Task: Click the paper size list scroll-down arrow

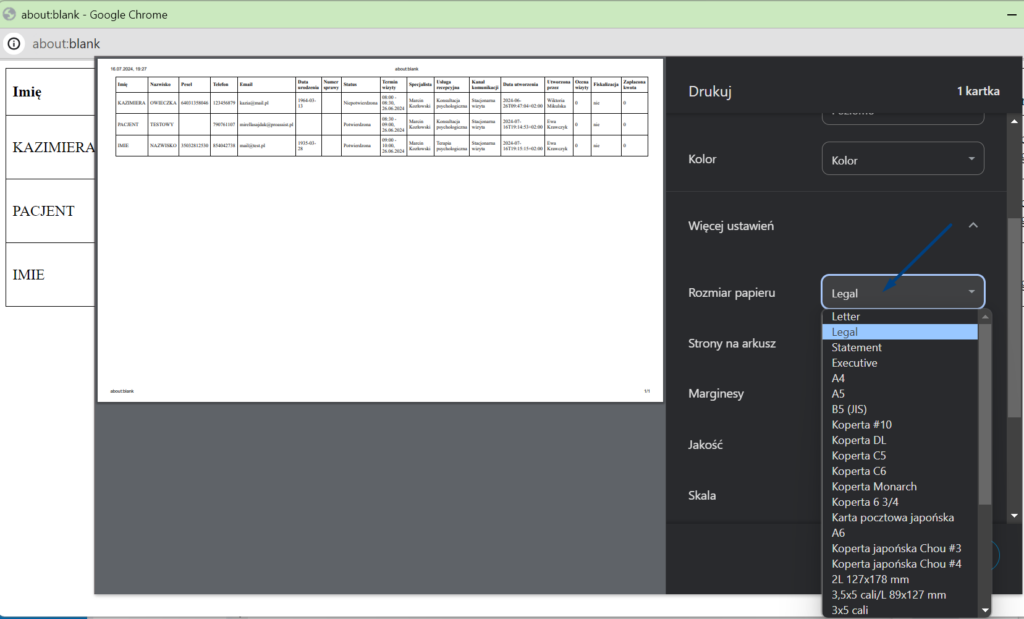Action: [985, 609]
